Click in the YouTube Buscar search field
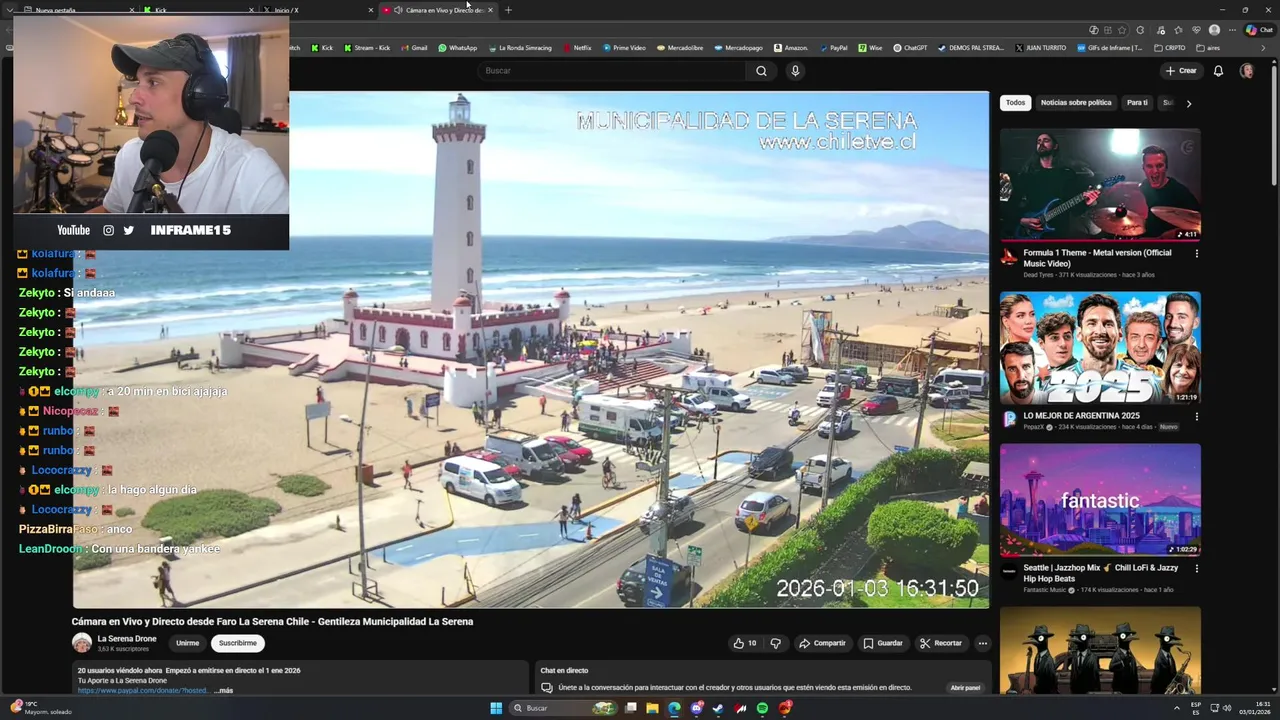The width and height of the screenshot is (1280, 720). [612, 71]
